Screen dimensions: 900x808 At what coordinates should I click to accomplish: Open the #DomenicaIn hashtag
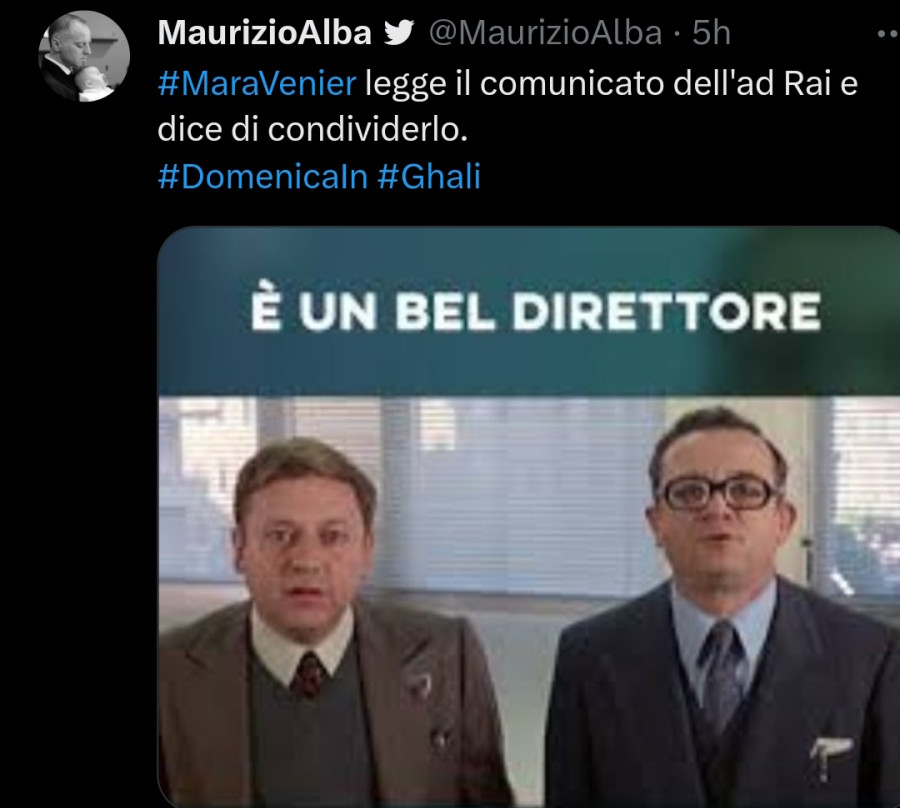pos(262,176)
